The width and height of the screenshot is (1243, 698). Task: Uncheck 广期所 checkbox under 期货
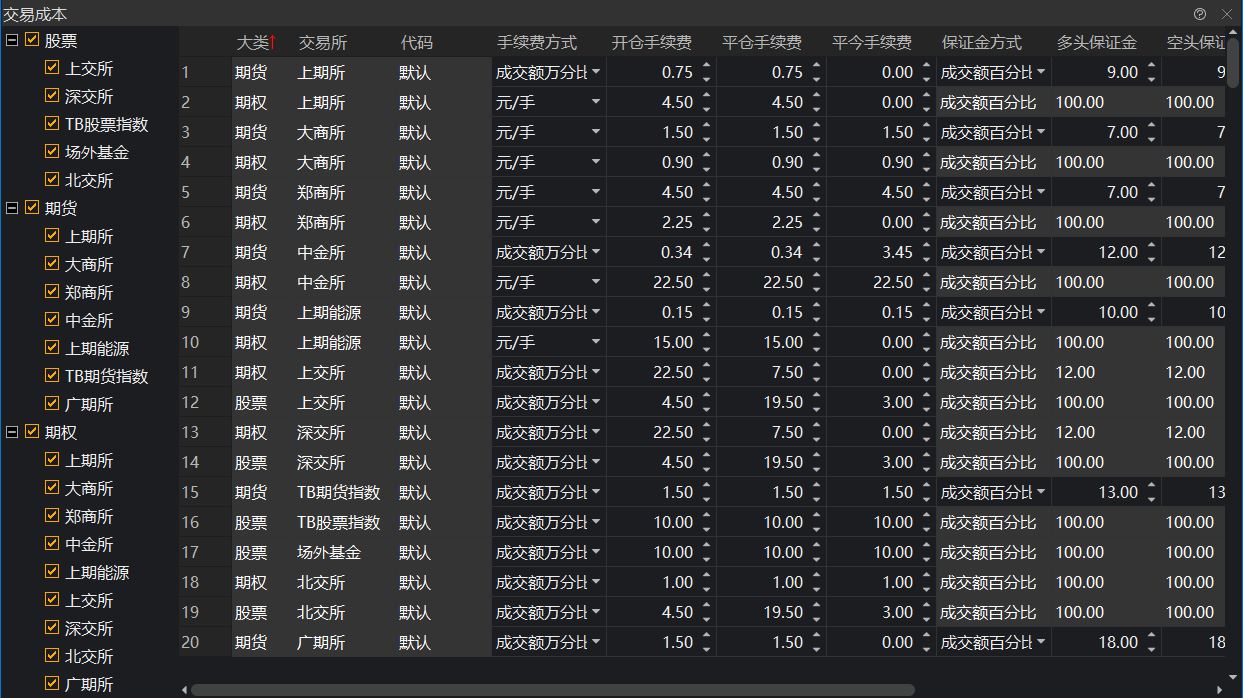(x=52, y=404)
